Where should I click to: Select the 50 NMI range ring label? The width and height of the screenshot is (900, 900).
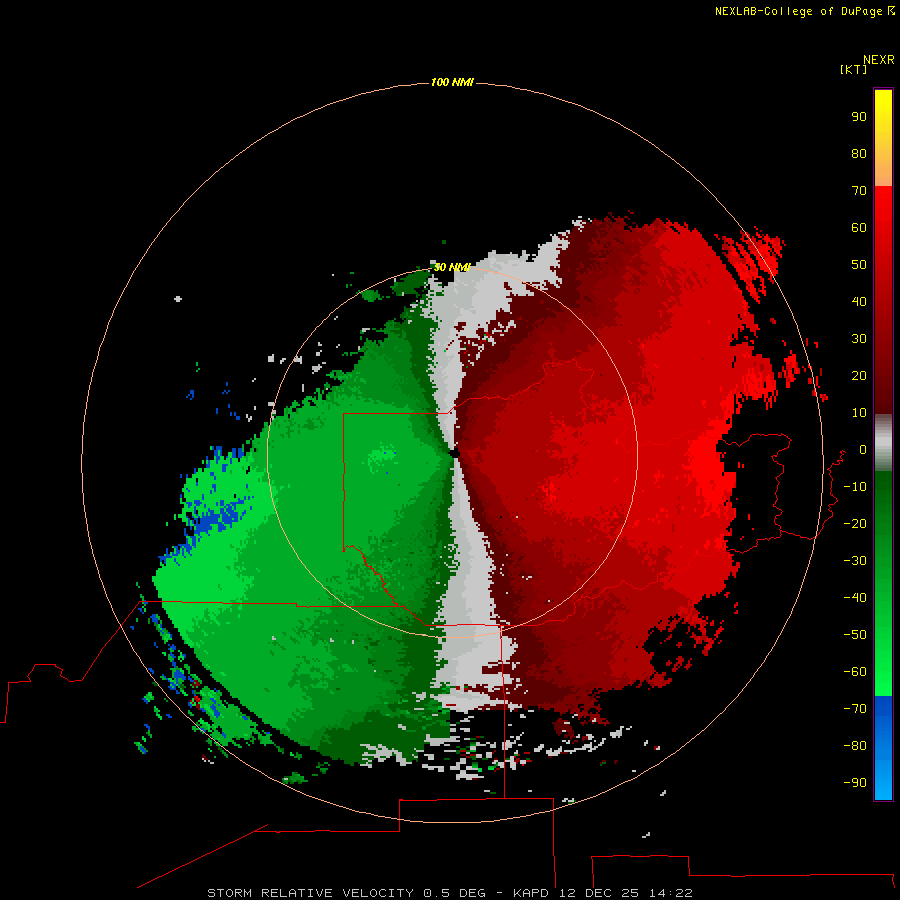pos(452,267)
